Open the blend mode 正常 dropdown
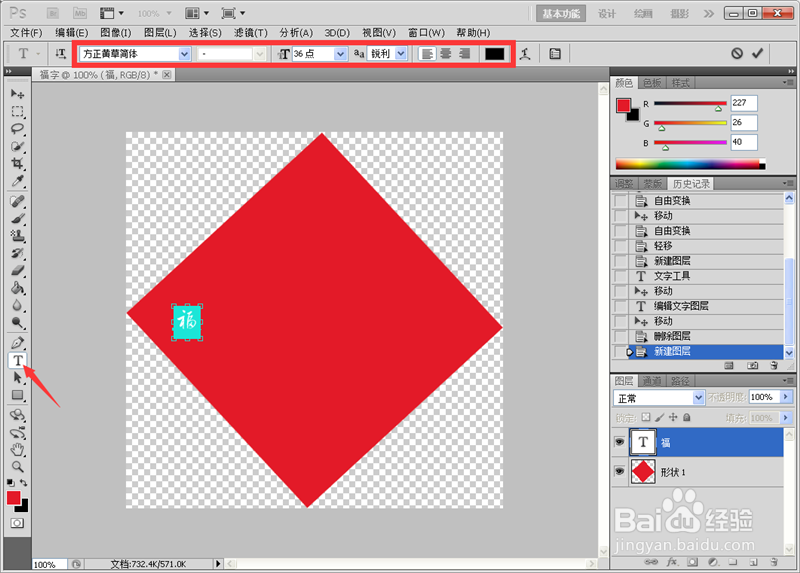This screenshot has height=573, width=800. pos(698,397)
